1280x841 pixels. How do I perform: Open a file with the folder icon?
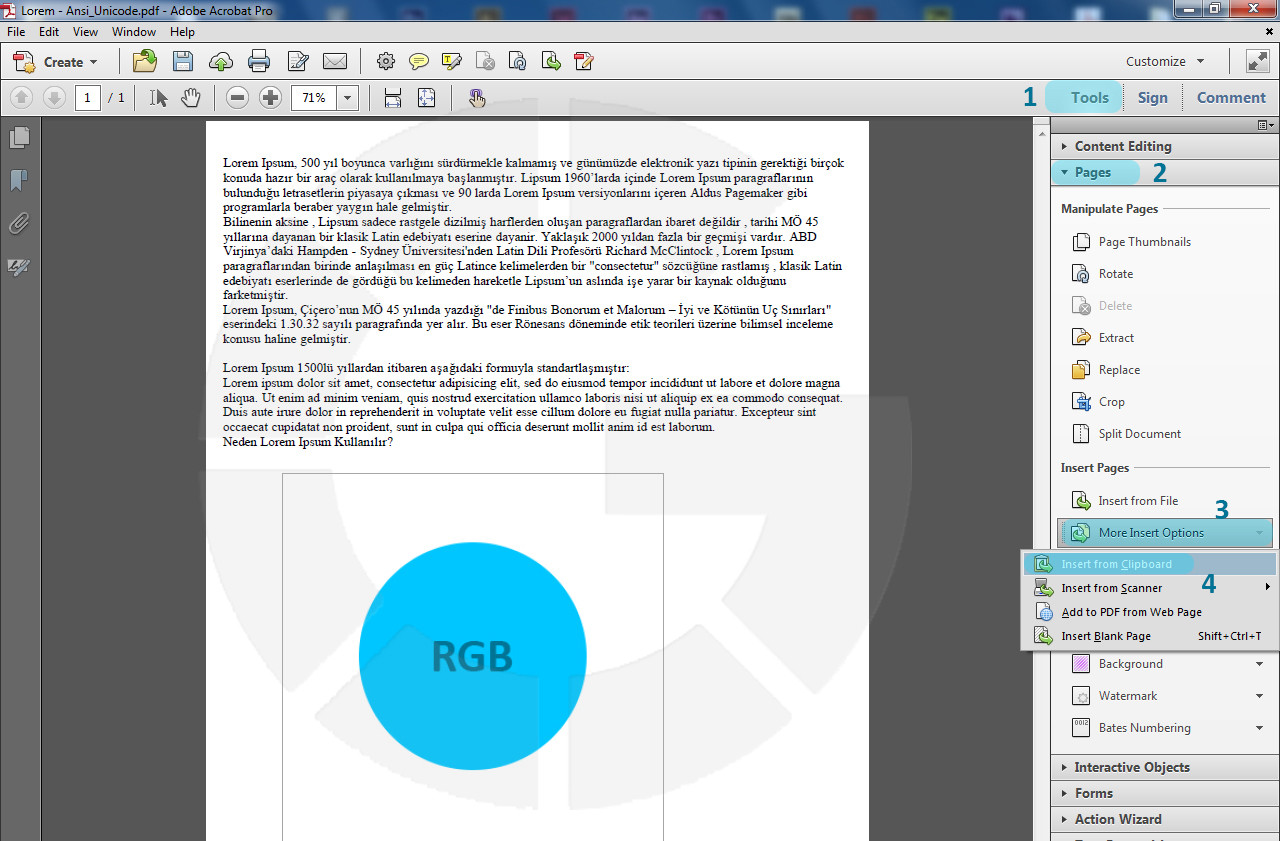(x=145, y=61)
